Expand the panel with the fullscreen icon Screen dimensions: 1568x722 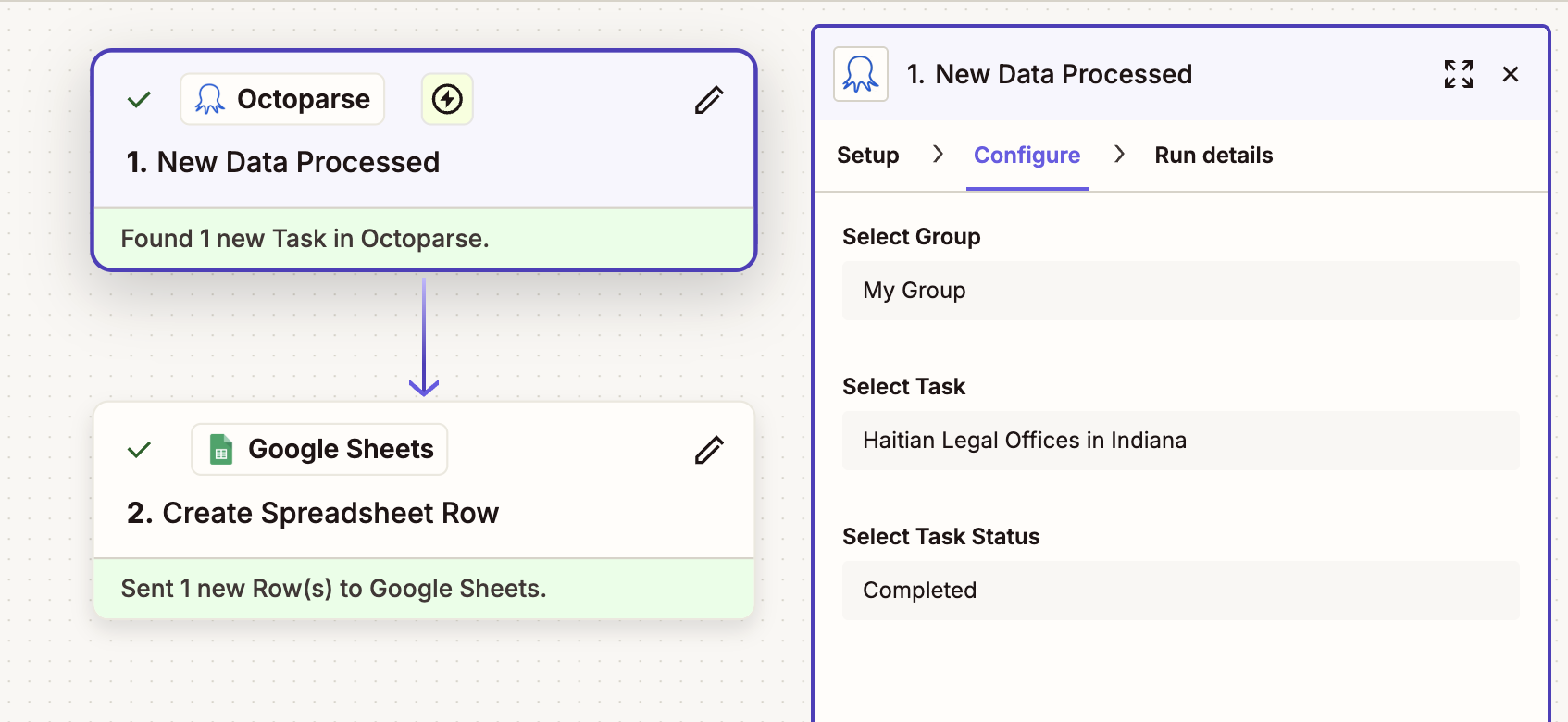point(1458,74)
